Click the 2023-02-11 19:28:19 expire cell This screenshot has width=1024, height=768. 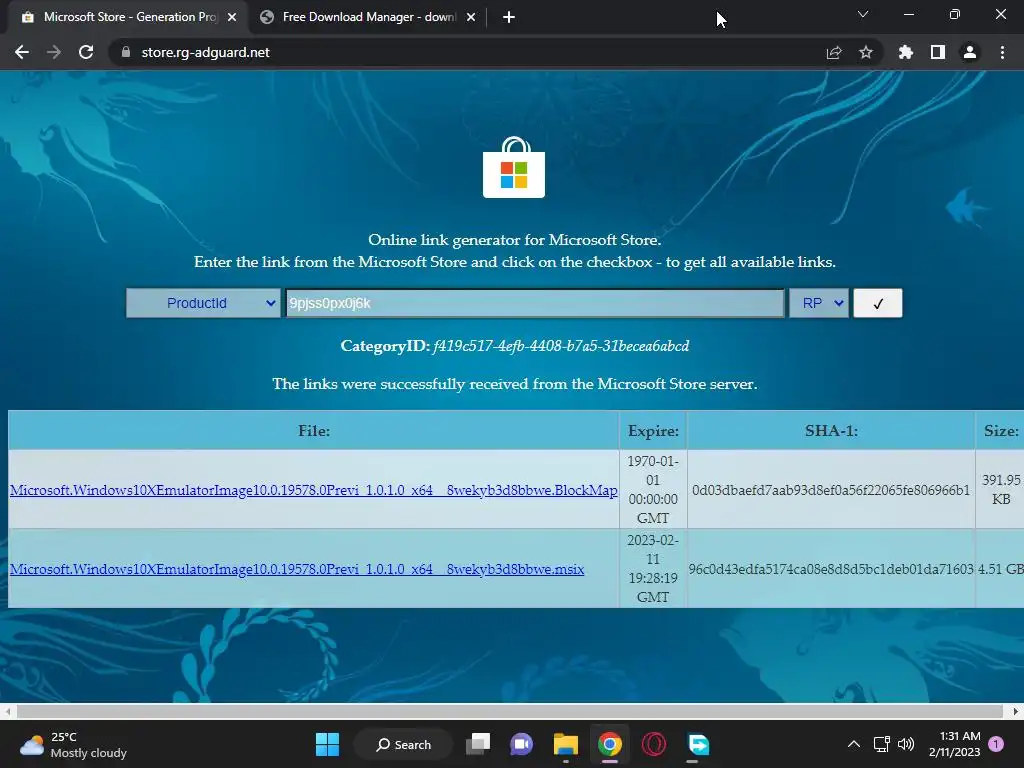coord(653,568)
